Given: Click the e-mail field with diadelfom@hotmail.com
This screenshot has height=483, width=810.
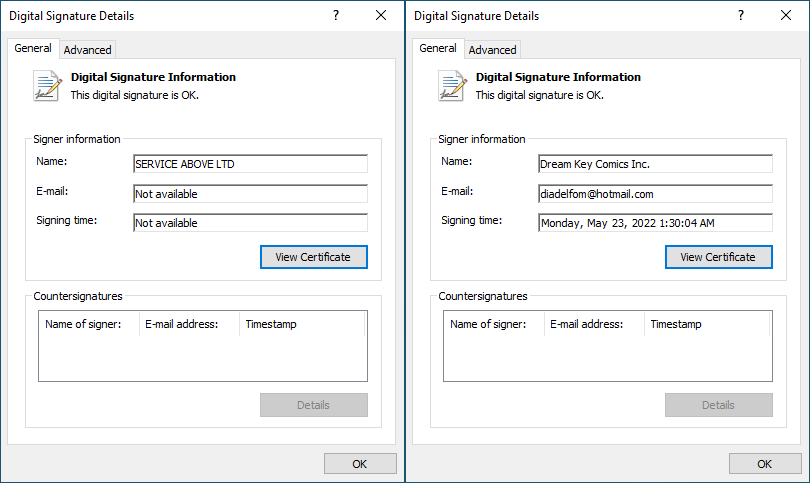Looking at the screenshot, I should pos(655,194).
